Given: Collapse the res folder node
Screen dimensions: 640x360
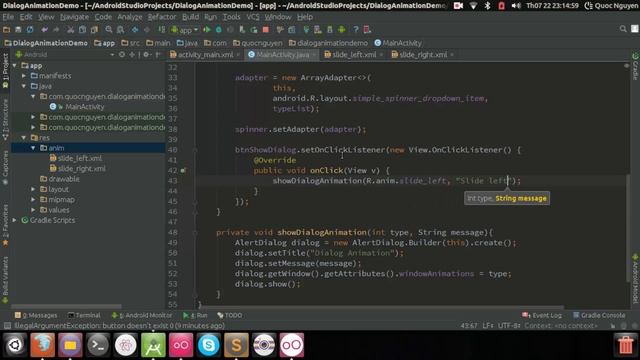Looking at the screenshot, I should (24, 138).
